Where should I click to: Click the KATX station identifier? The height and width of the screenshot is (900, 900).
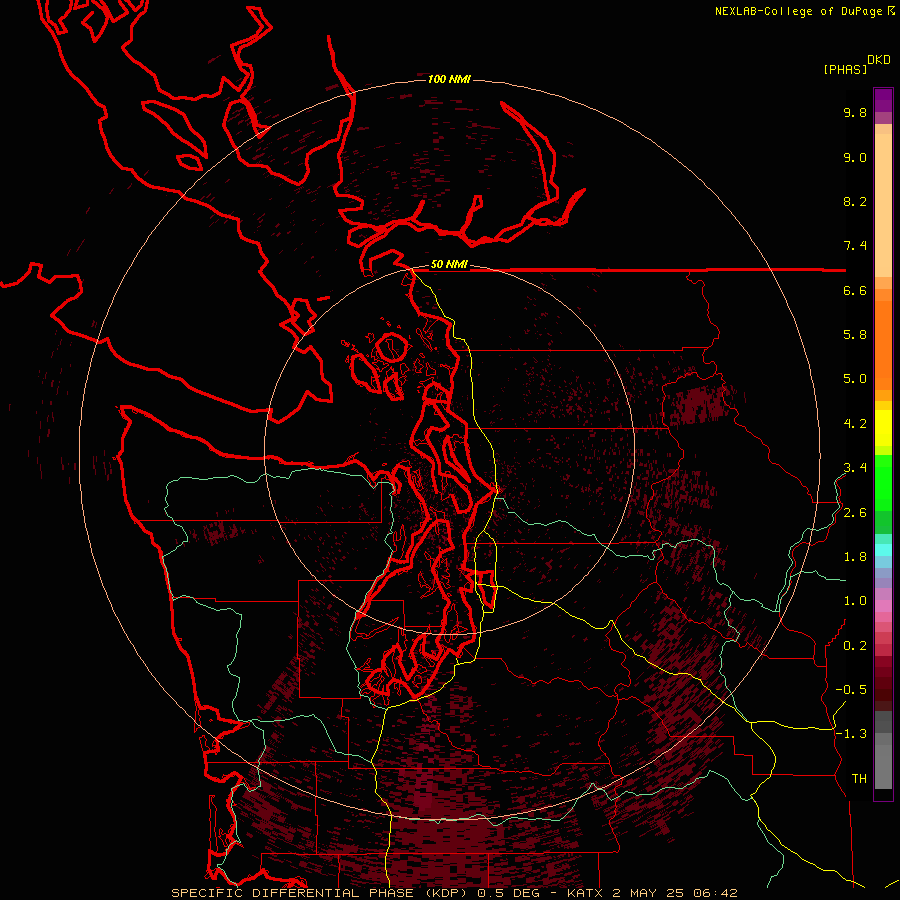pyautogui.click(x=585, y=893)
